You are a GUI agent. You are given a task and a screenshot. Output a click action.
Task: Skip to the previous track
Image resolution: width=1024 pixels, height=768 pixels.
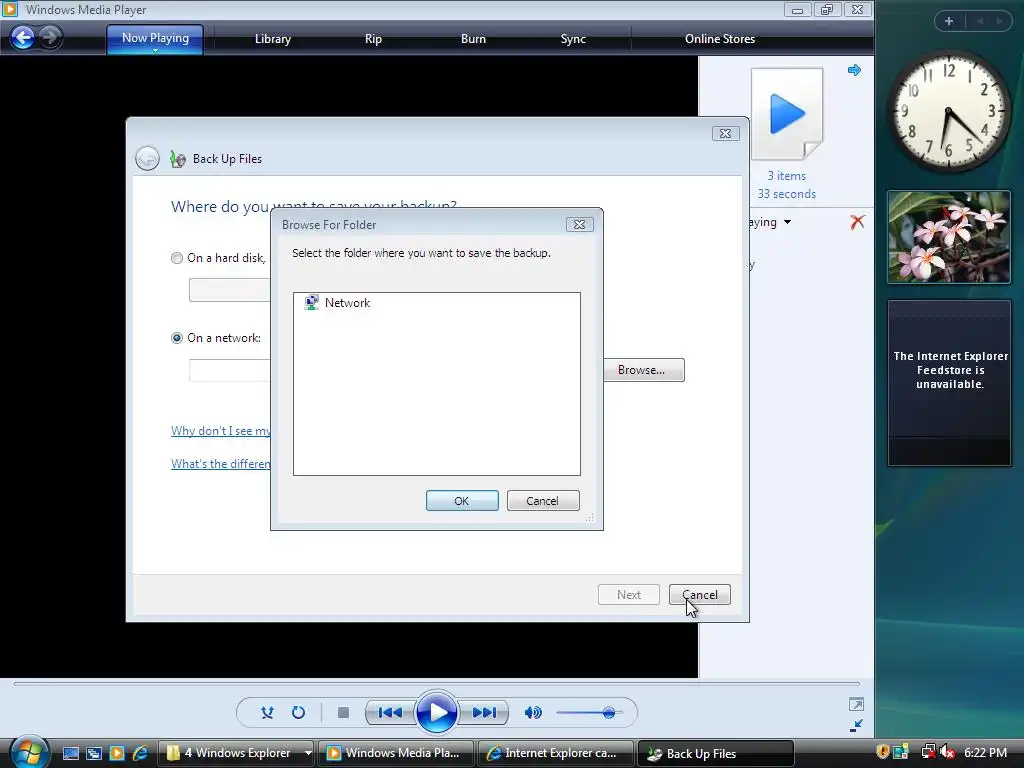coord(390,712)
